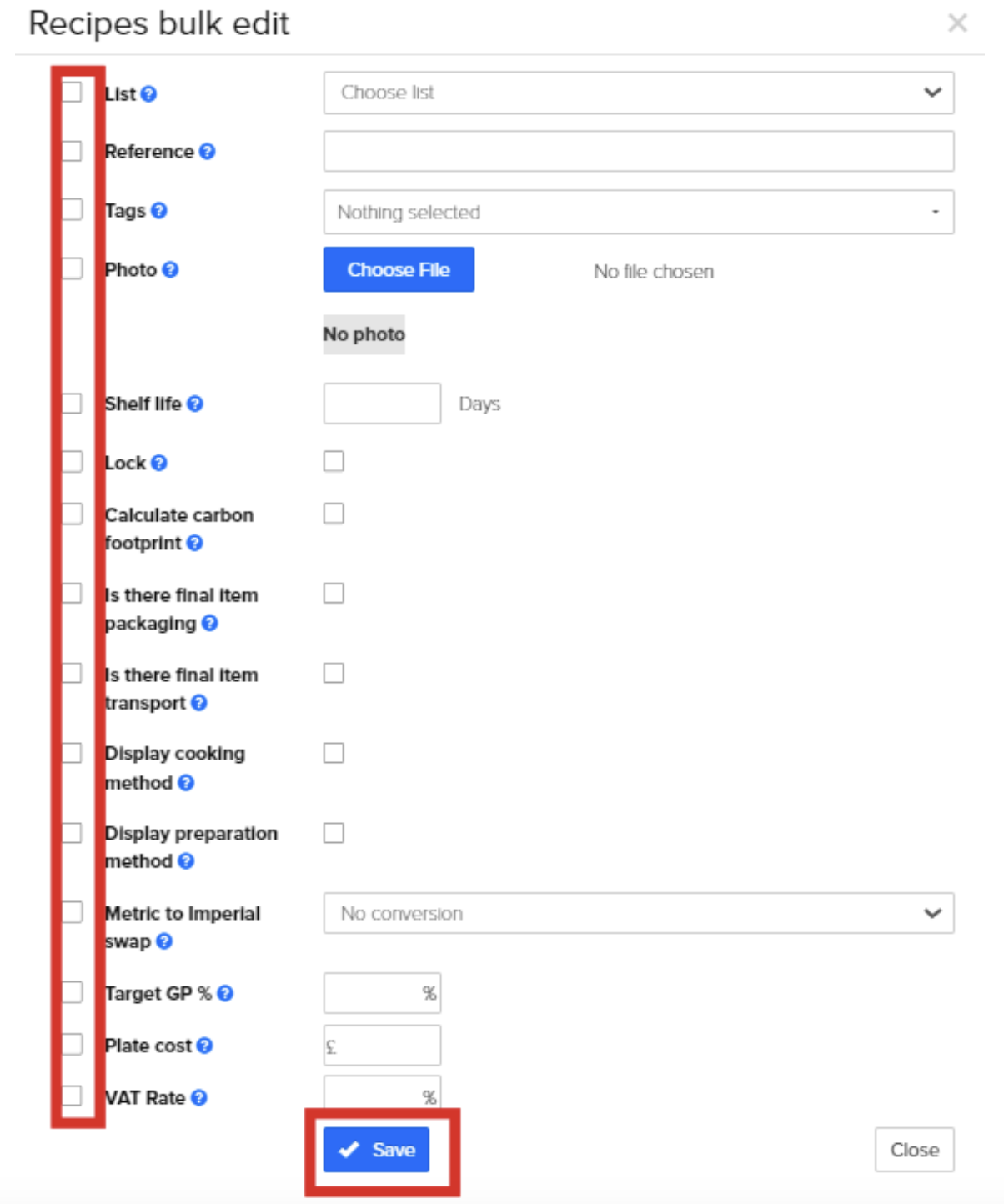Click the Save button

point(376,1150)
